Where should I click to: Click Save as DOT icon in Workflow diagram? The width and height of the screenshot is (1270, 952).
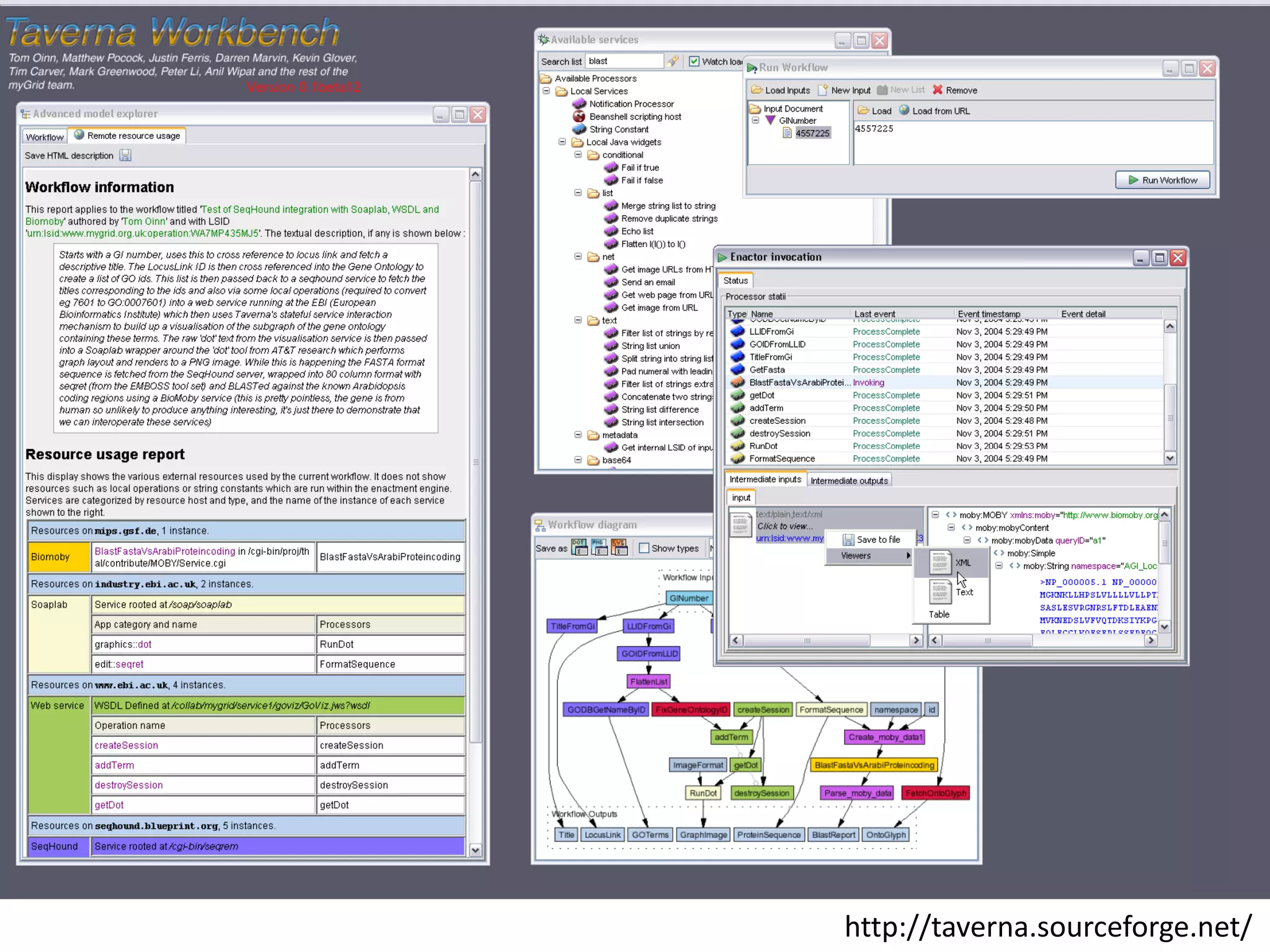(x=579, y=547)
